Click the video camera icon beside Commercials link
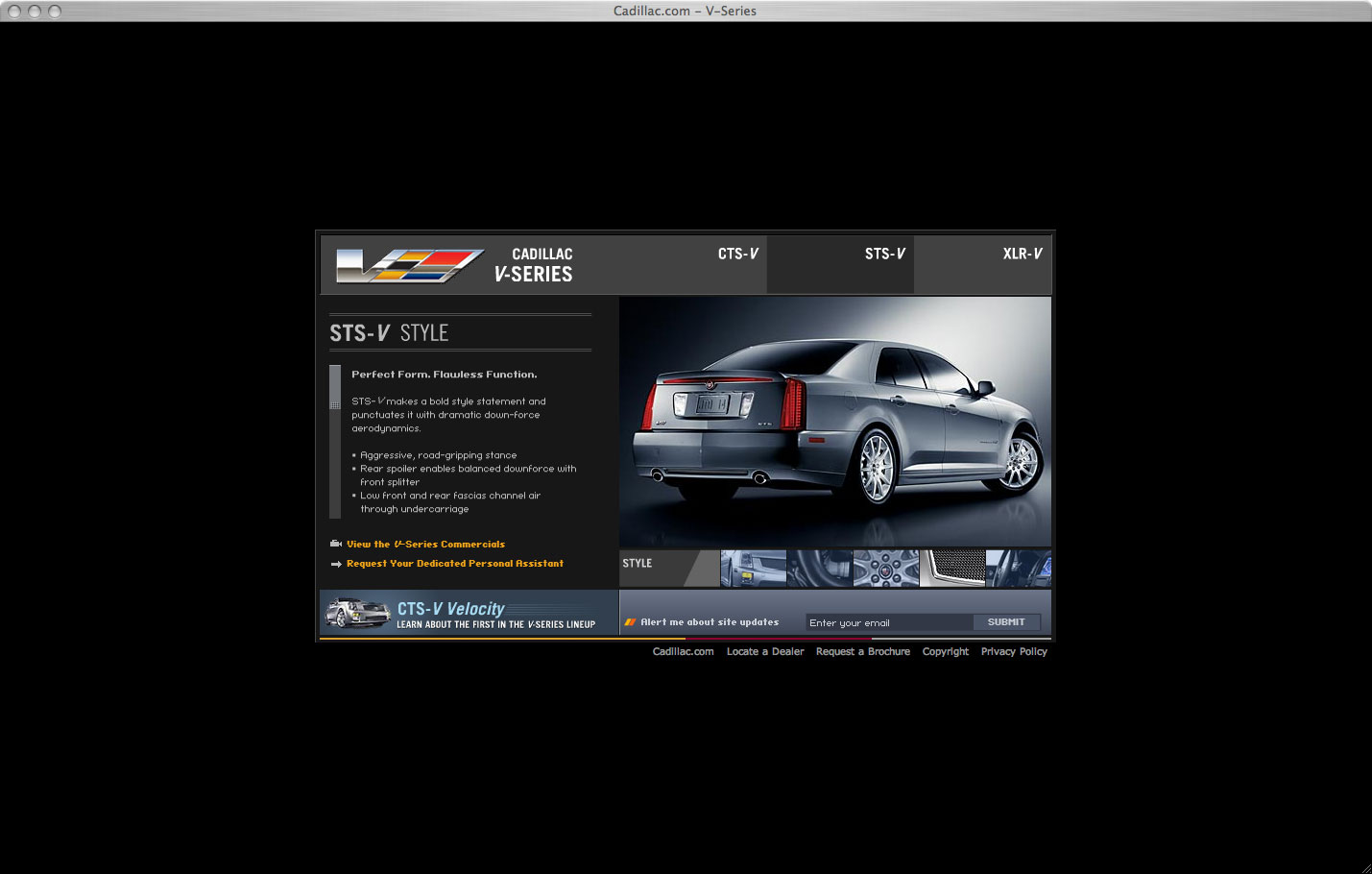This screenshot has height=874, width=1372. coord(336,544)
